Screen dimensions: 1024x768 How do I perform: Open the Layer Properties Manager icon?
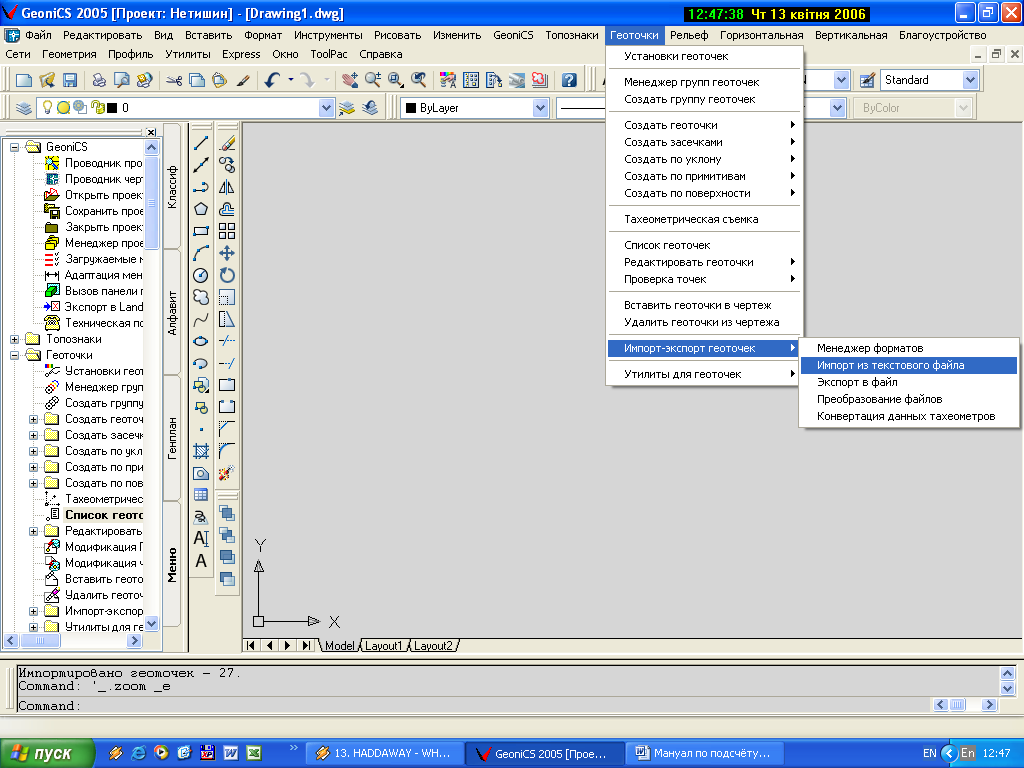click(x=24, y=108)
